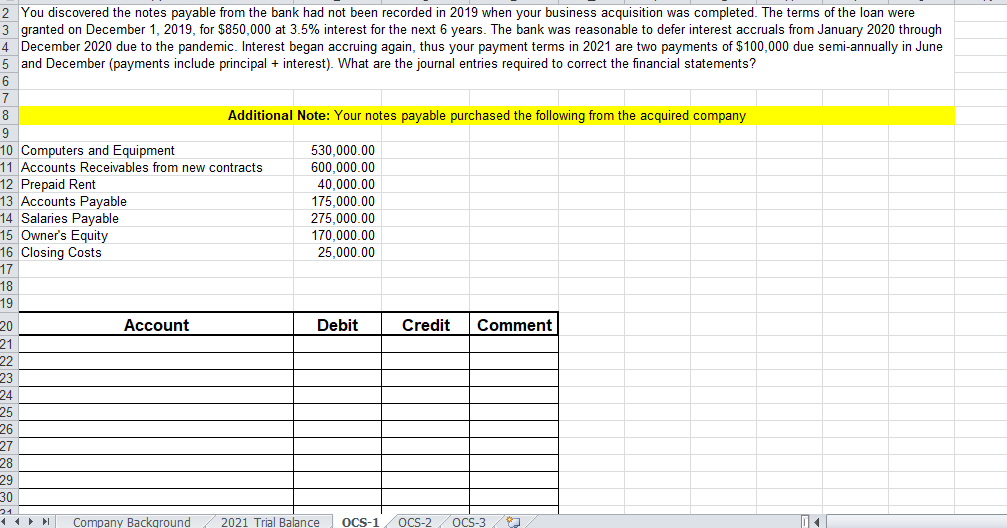Open the OCS-3 sheet tab
This screenshot has width=1007, height=528.
tap(469, 522)
